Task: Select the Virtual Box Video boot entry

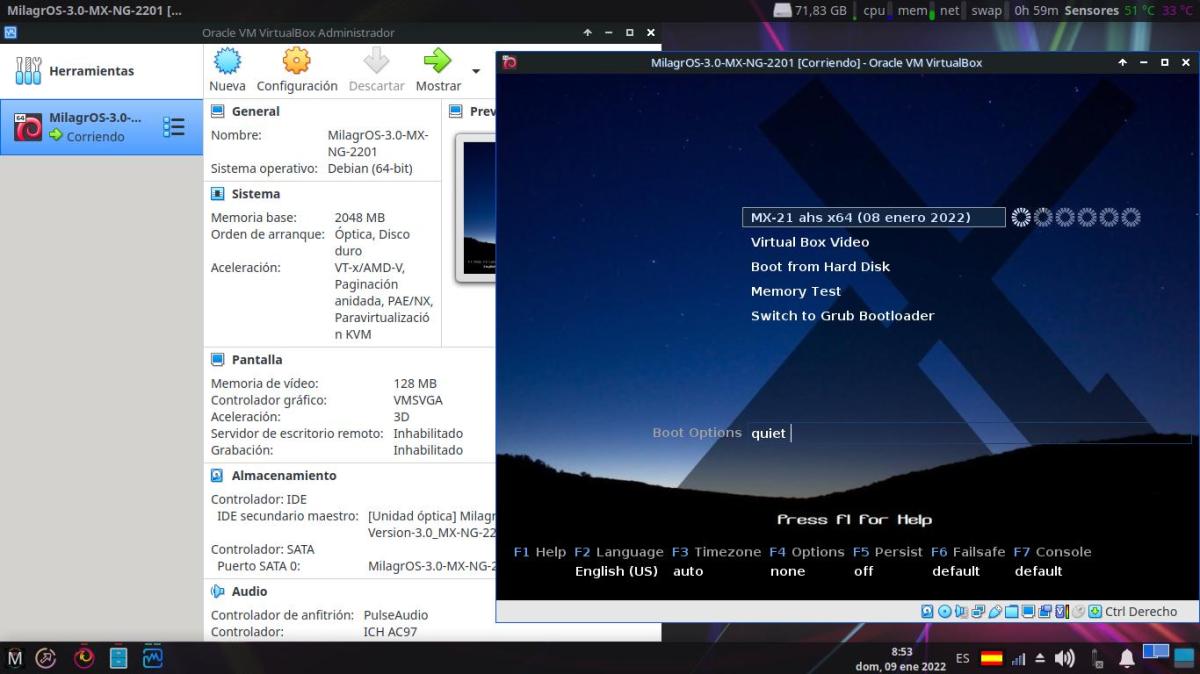Action: pyautogui.click(x=810, y=242)
